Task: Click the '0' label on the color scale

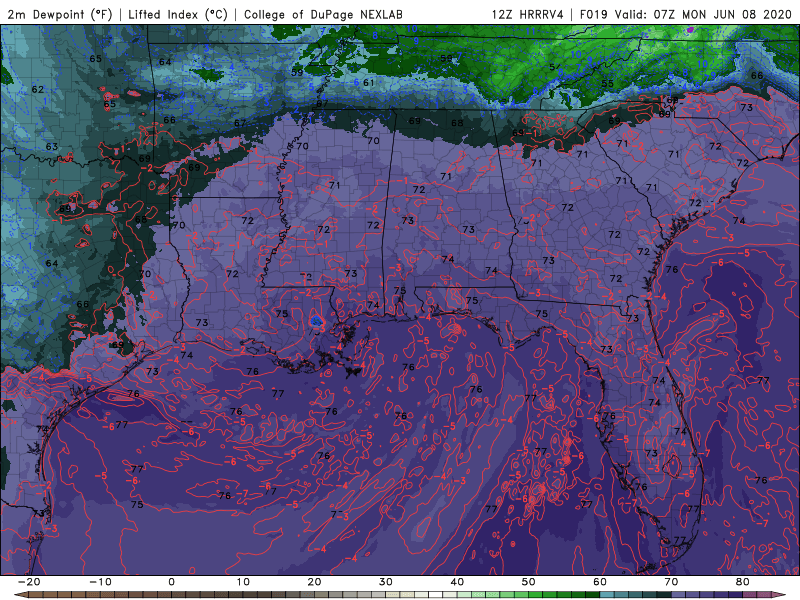Action: [171, 582]
